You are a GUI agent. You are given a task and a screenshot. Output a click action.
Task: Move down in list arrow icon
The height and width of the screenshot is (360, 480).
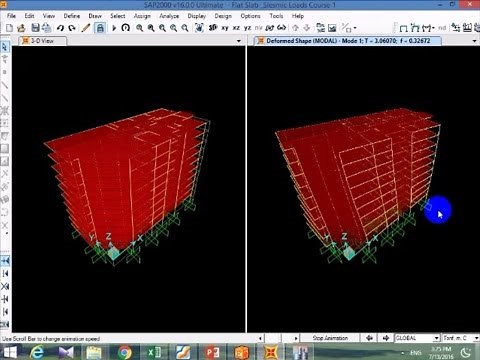[307, 28]
